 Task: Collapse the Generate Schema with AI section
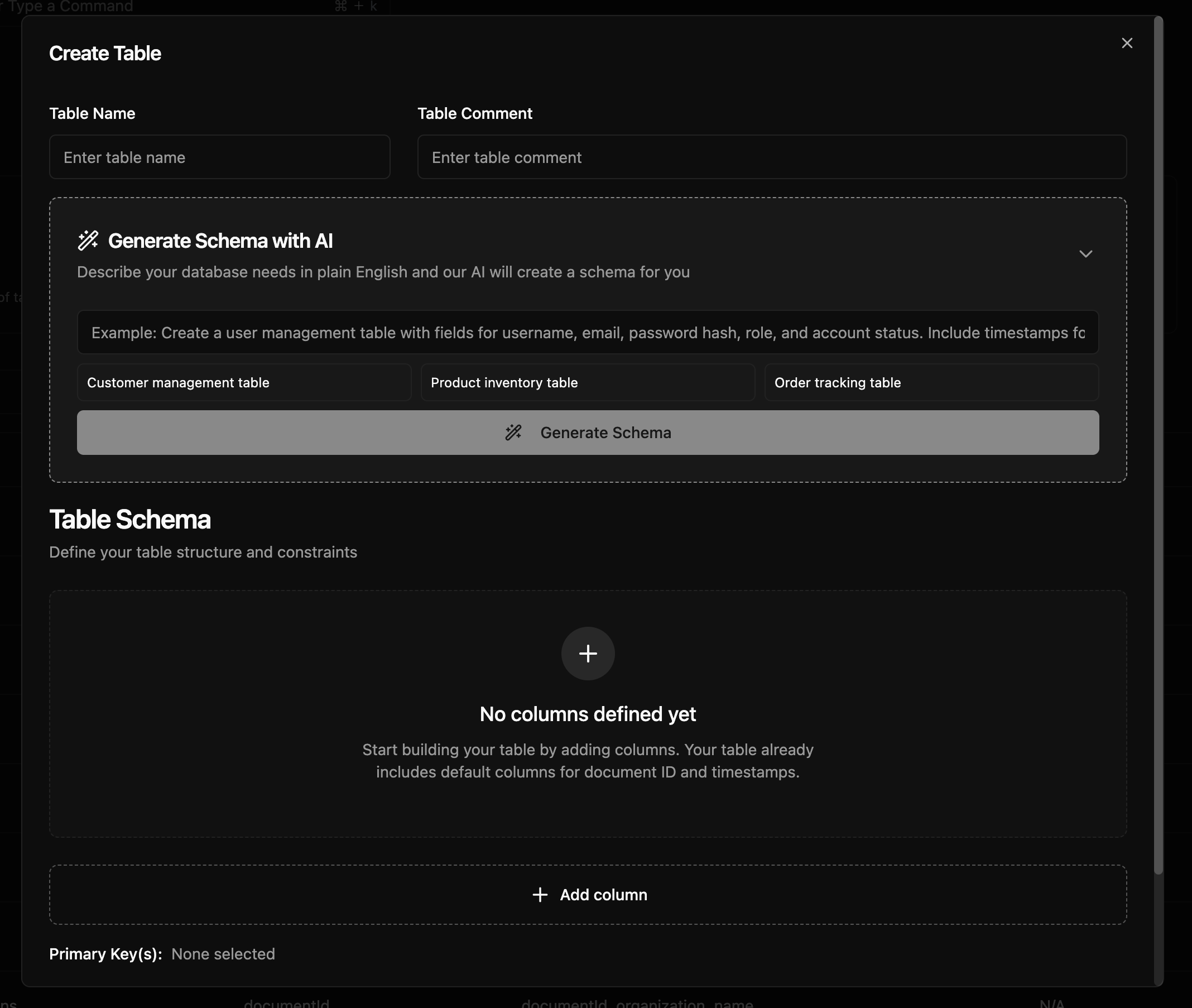click(1085, 254)
